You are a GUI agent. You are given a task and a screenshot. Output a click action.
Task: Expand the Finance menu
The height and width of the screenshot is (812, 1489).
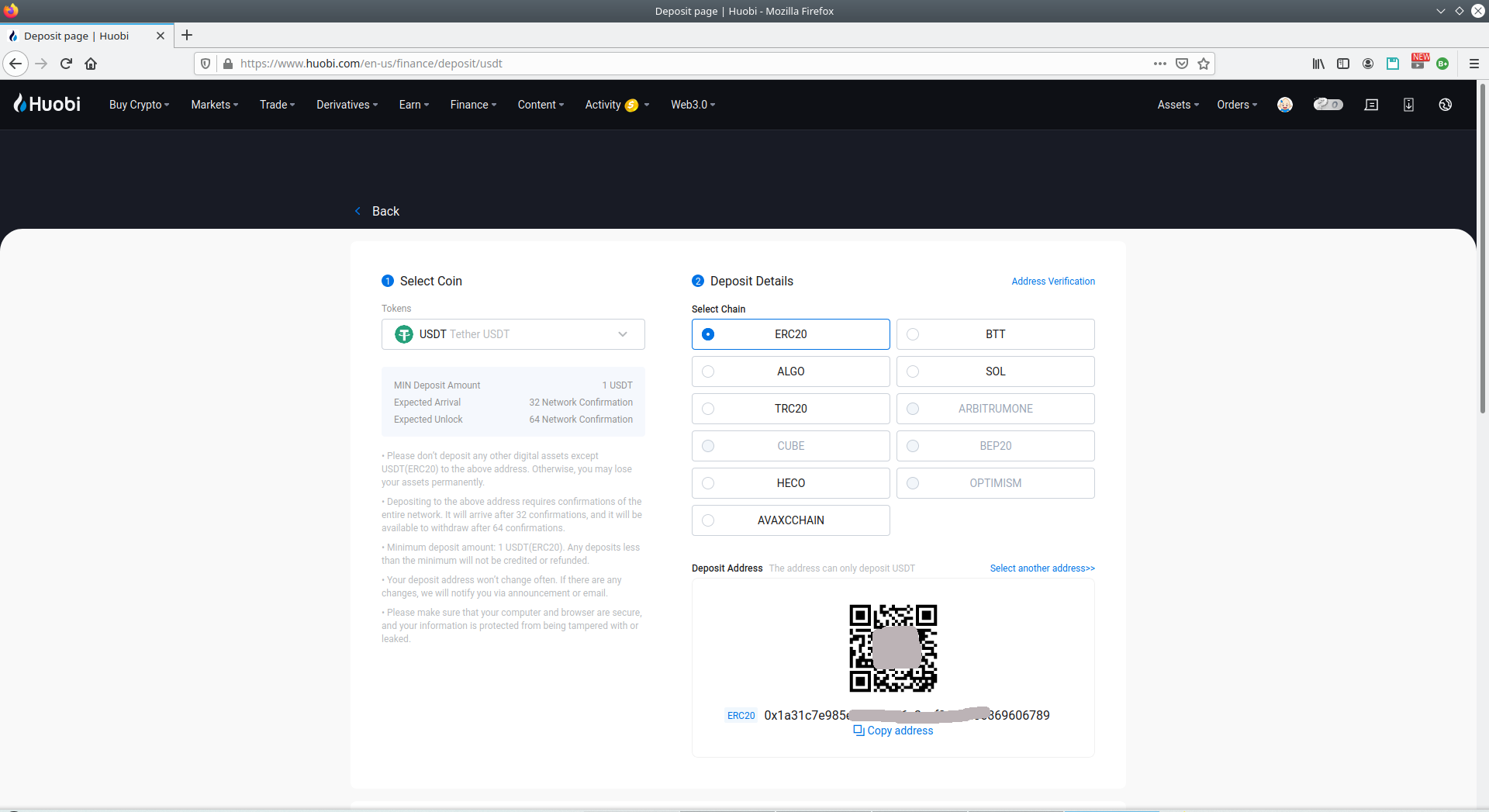(473, 105)
